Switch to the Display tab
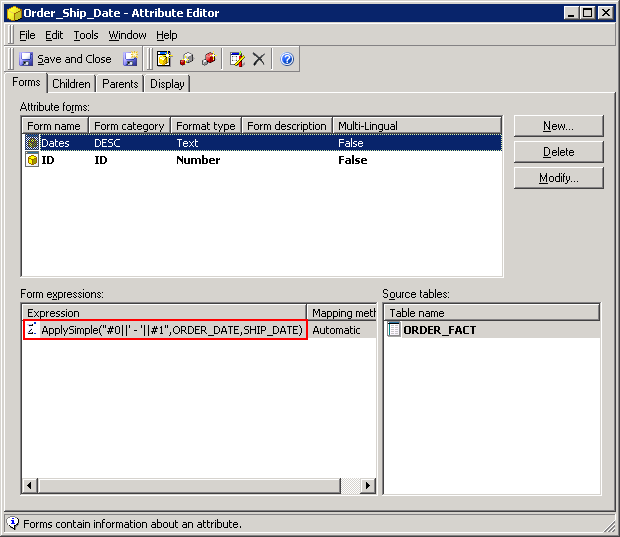The height and width of the screenshot is (537, 620). pos(167,84)
